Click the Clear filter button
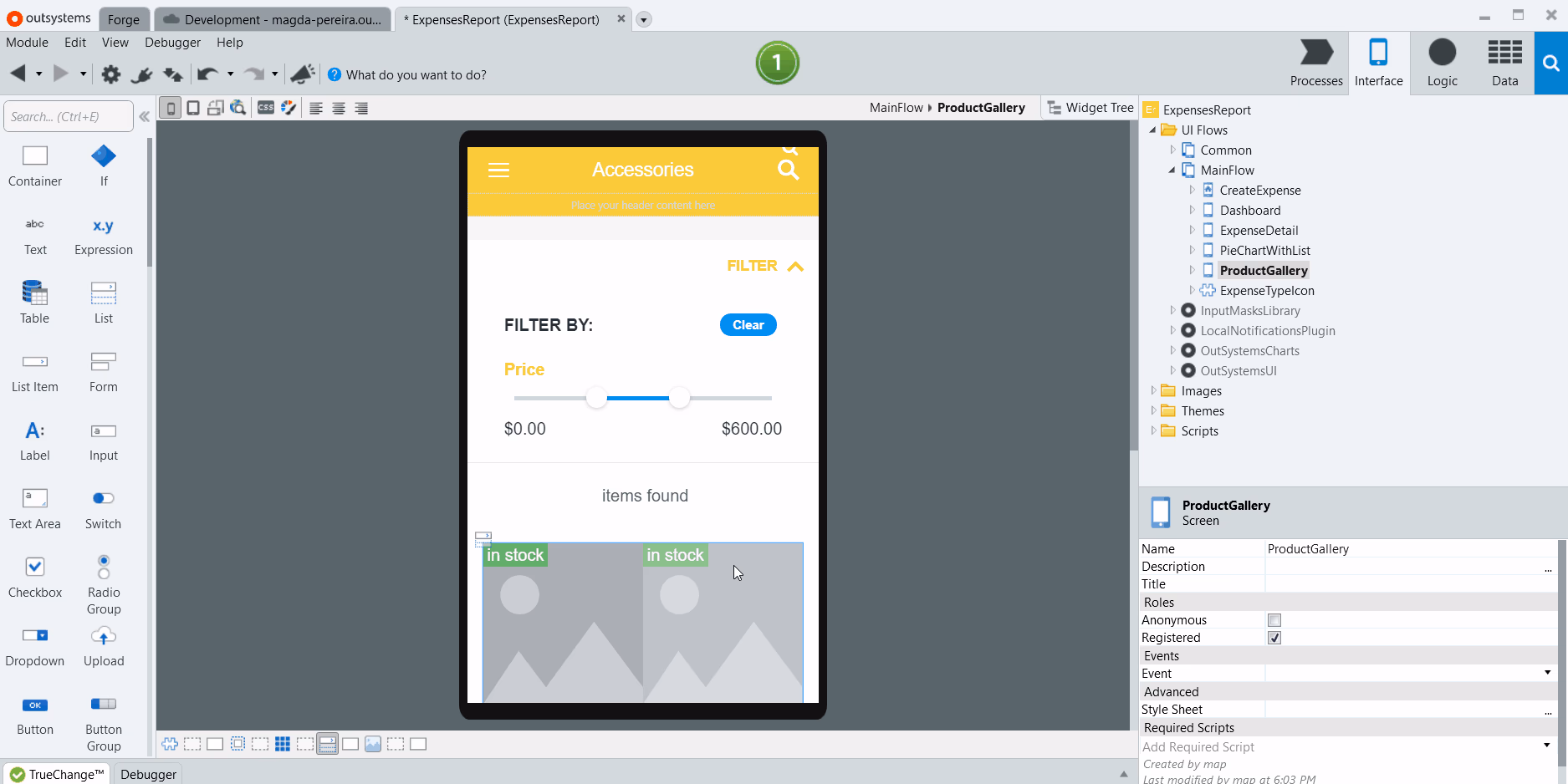 (748, 325)
